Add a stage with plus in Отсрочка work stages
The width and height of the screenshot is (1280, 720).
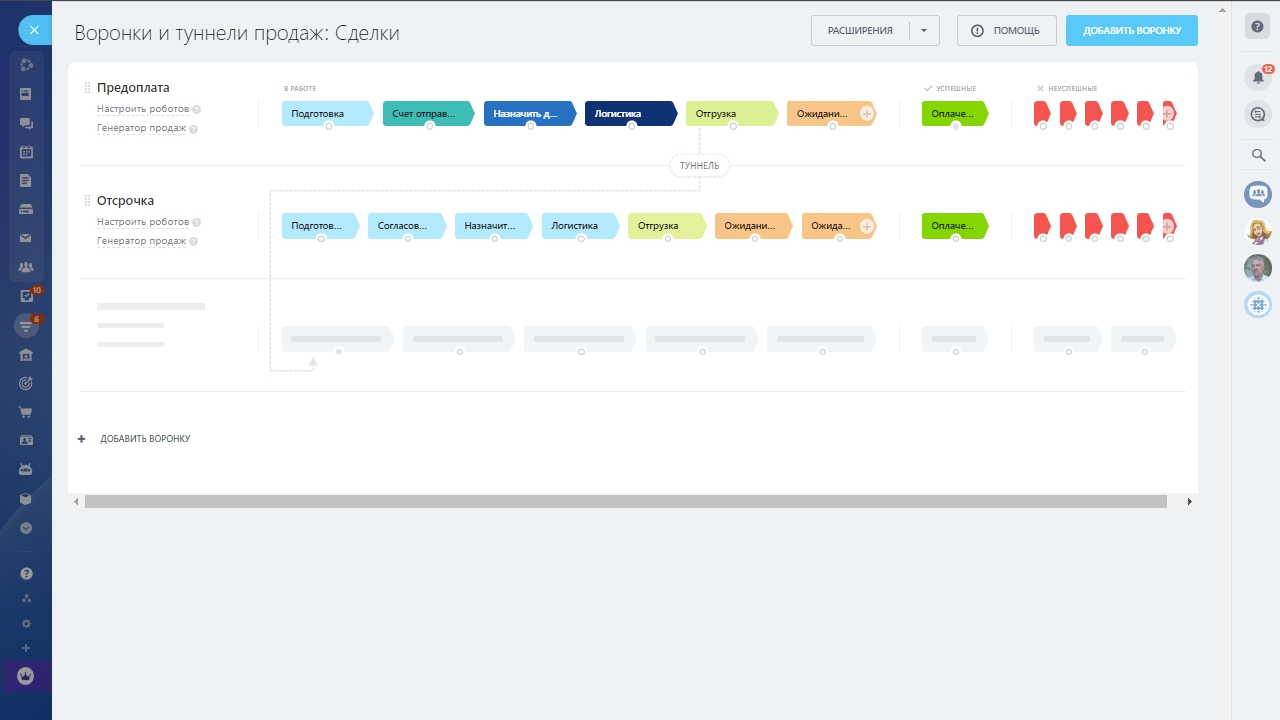(867, 226)
